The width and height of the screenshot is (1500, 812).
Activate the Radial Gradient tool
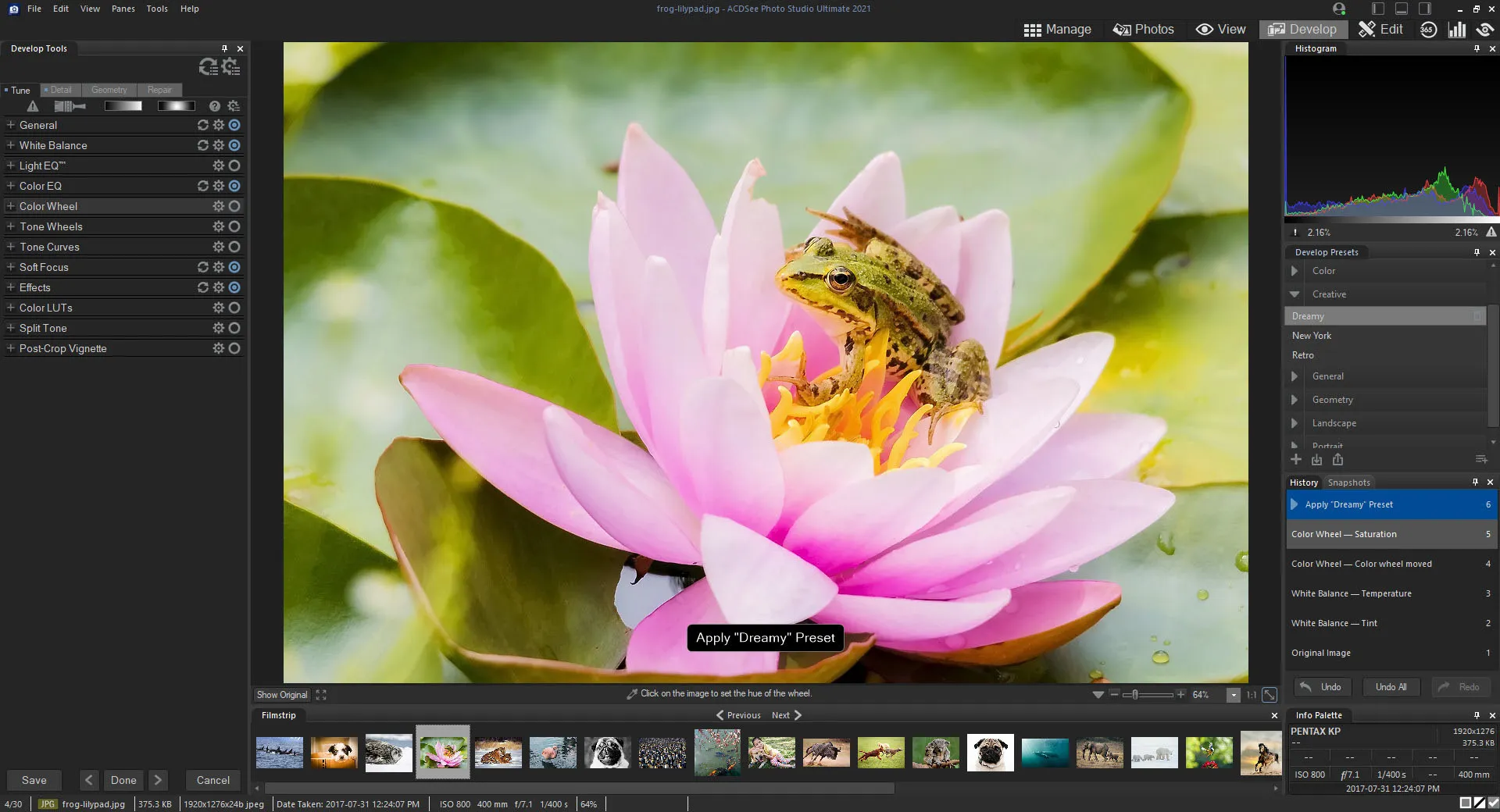coord(177,105)
